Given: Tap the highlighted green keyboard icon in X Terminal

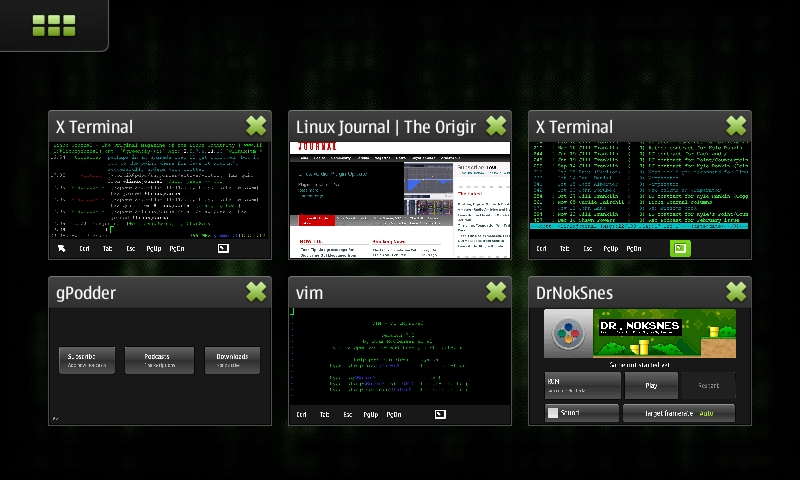Looking at the screenshot, I should pos(680,248).
